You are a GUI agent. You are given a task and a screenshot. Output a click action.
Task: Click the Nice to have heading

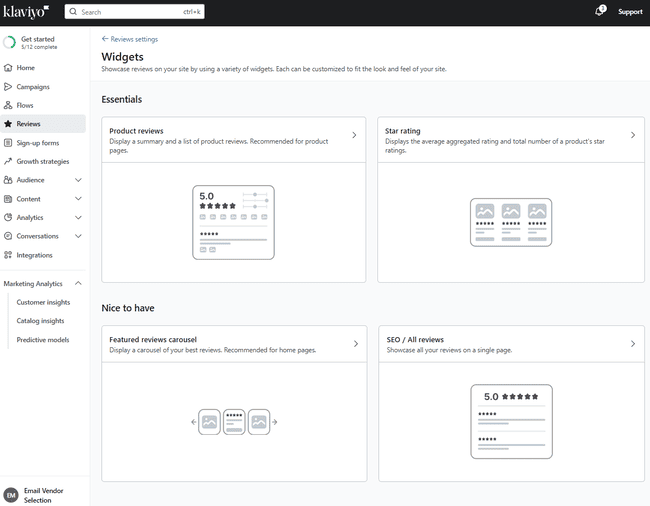[x=128, y=308]
